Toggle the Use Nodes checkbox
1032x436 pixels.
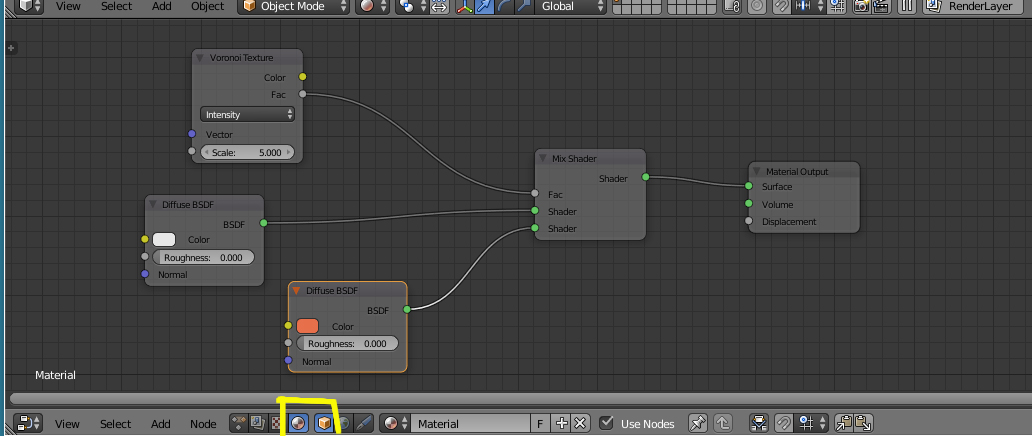[x=606, y=424]
